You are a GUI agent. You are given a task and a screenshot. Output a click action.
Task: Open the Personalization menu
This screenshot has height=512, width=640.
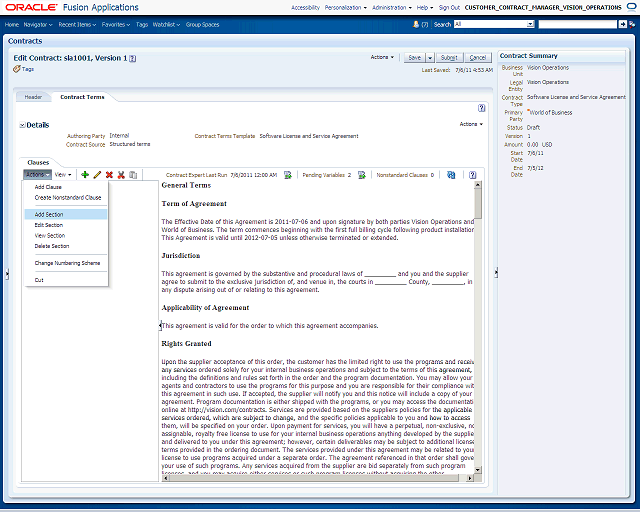pyautogui.click(x=346, y=7)
